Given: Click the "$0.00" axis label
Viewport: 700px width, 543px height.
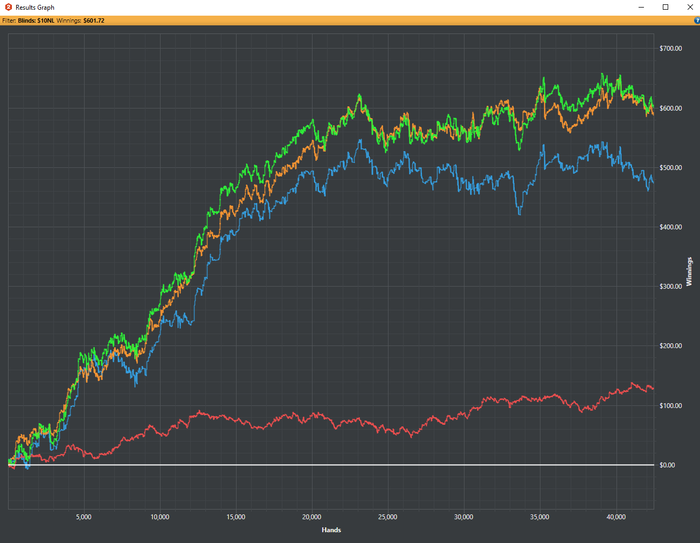Looking at the screenshot, I should 667,465.
